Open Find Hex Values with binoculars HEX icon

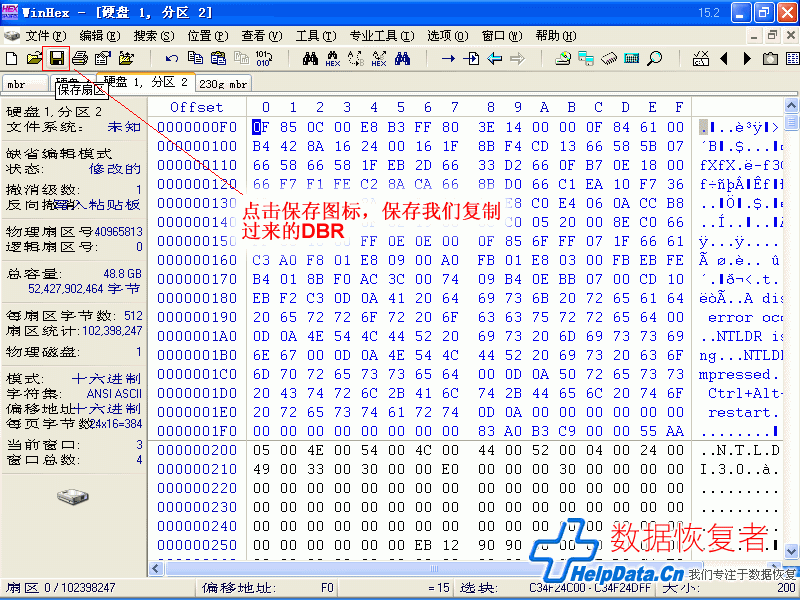[x=333, y=58]
